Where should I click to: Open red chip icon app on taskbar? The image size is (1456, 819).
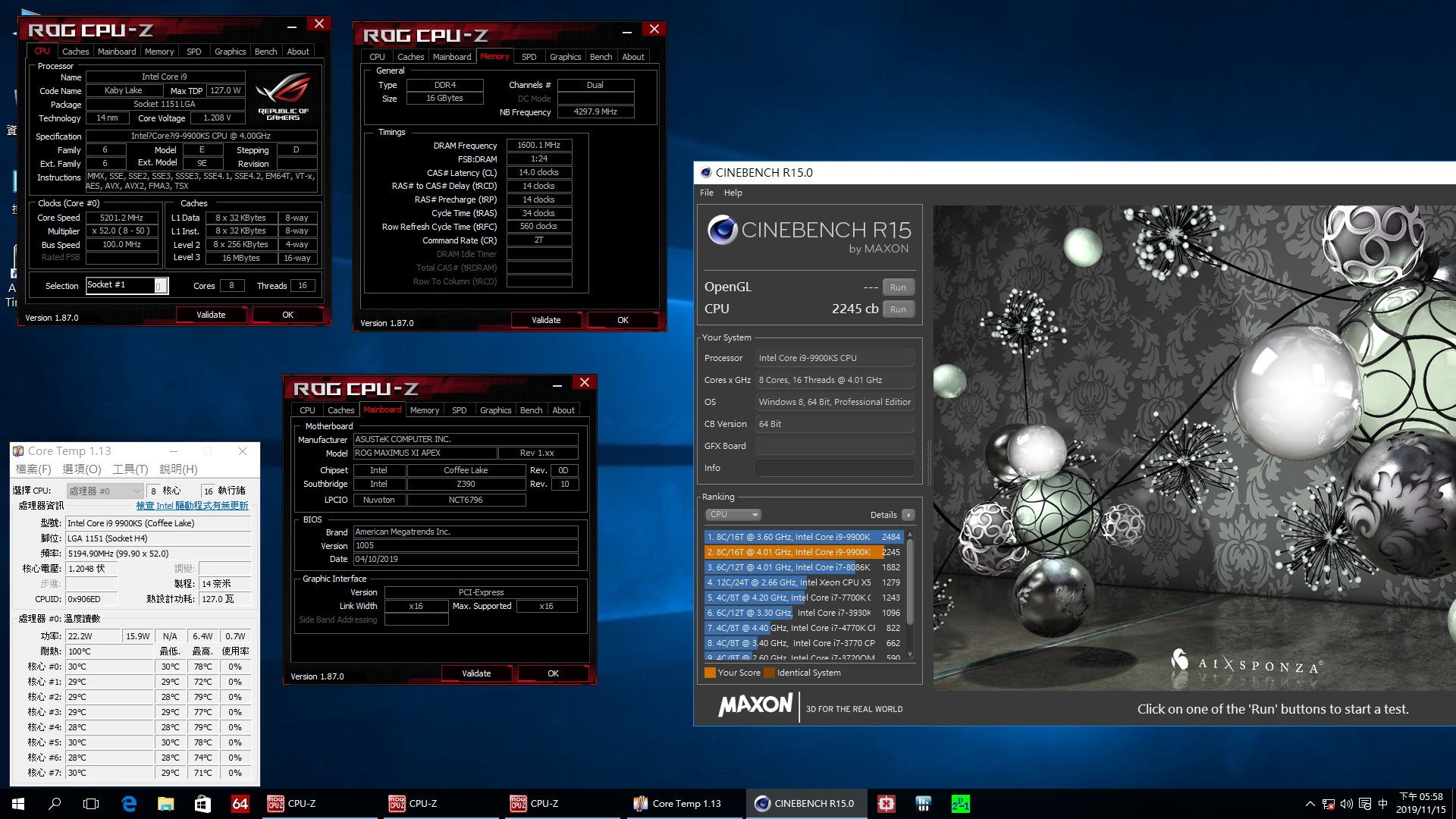886,804
